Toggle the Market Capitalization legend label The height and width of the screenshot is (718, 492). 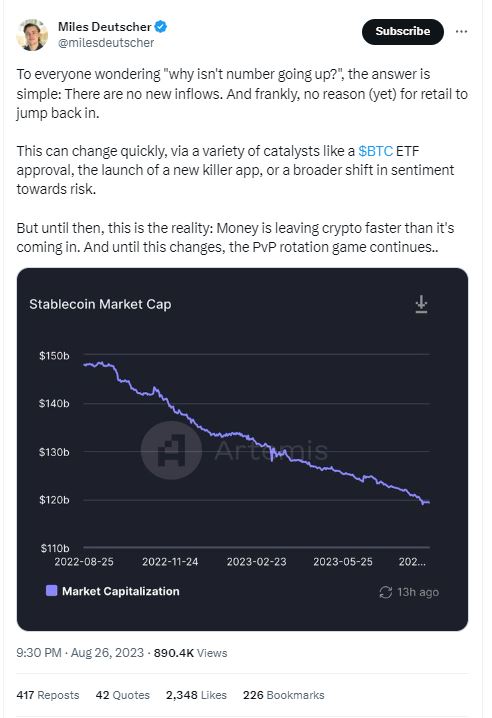(120, 591)
